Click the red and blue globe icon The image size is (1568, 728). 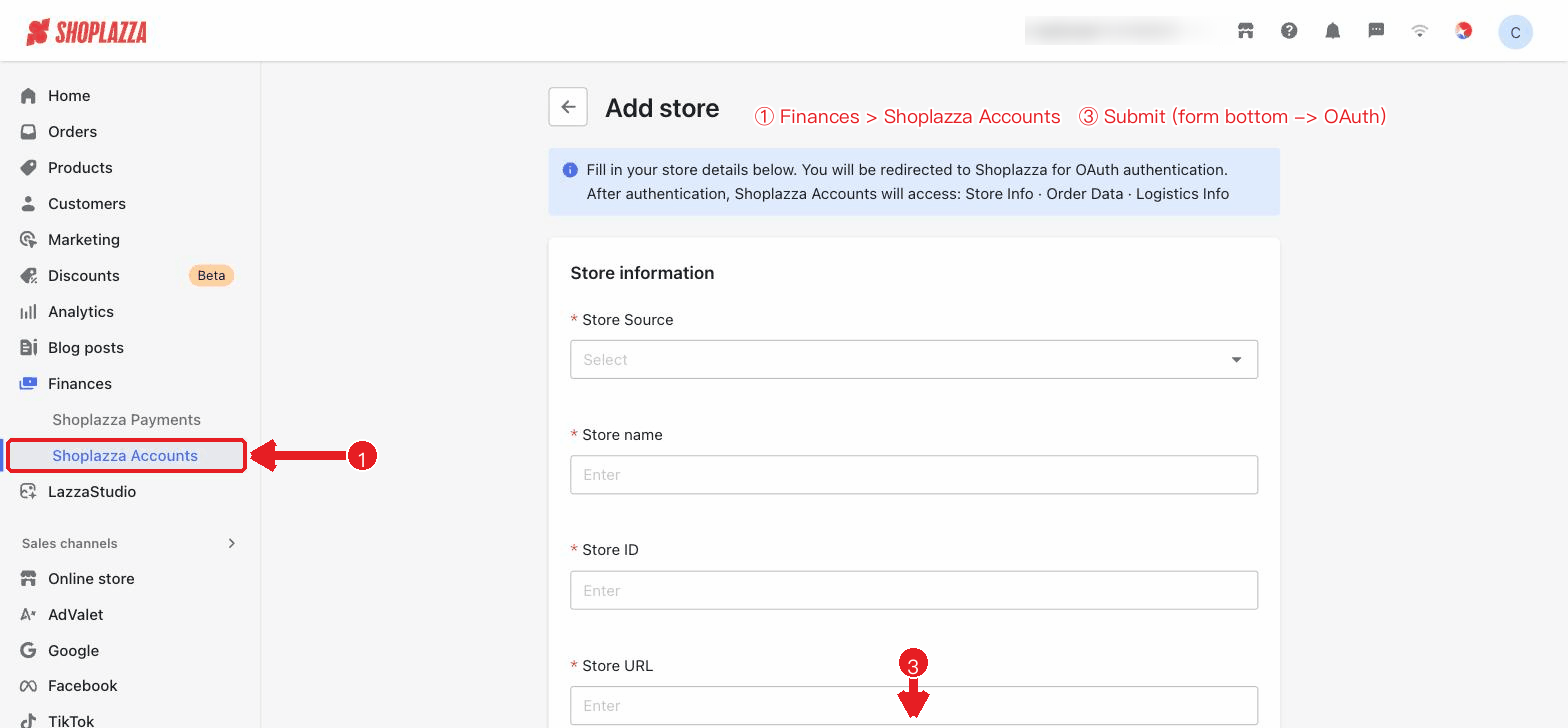pyautogui.click(x=1463, y=31)
